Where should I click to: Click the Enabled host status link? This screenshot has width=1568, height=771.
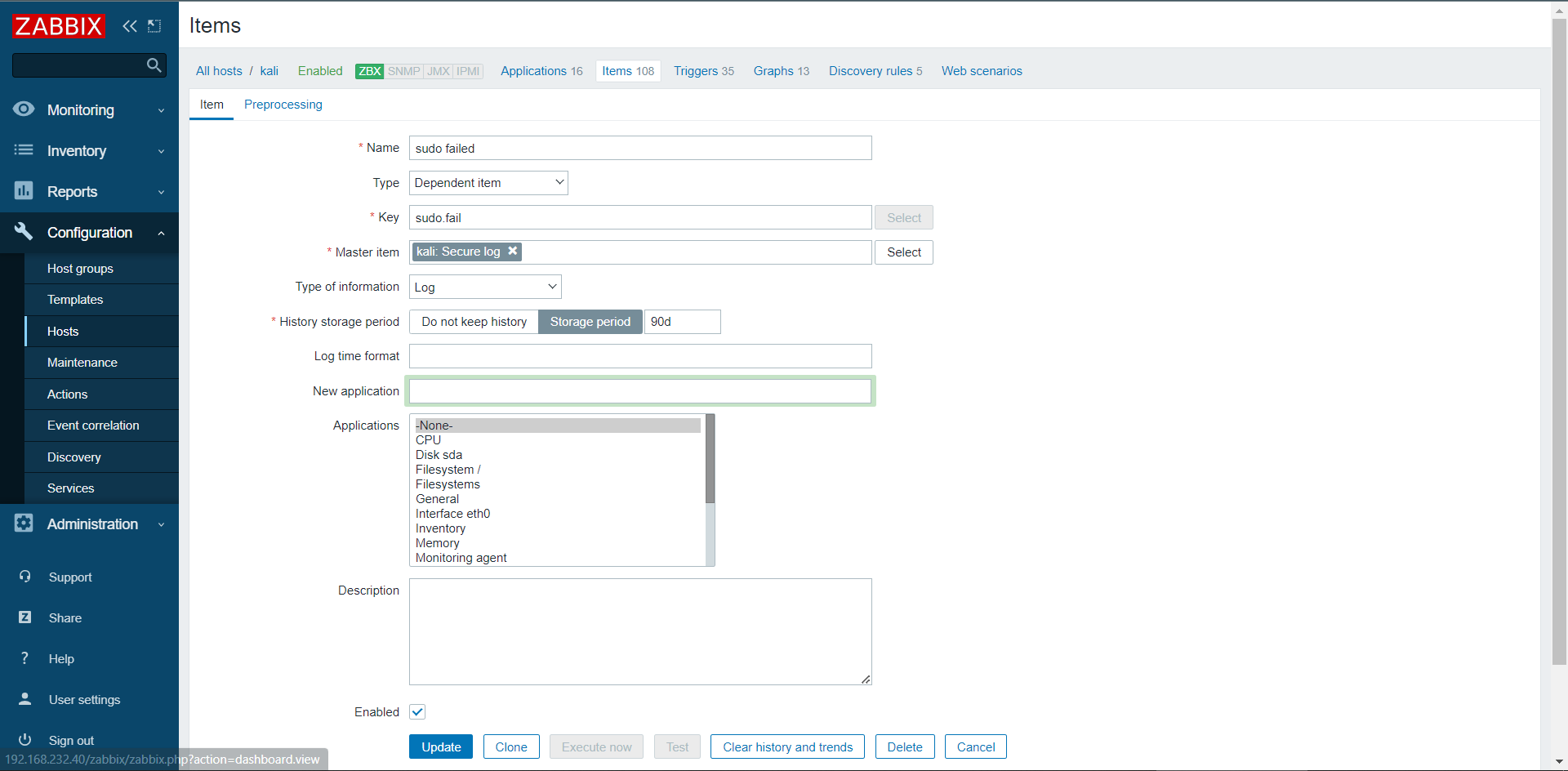click(320, 71)
